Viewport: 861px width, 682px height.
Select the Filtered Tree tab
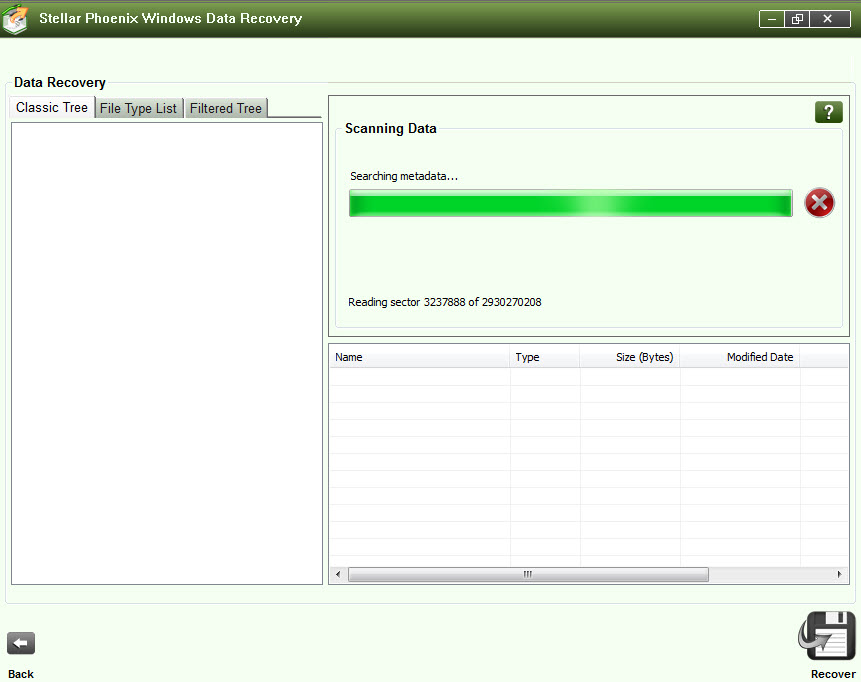click(226, 108)
